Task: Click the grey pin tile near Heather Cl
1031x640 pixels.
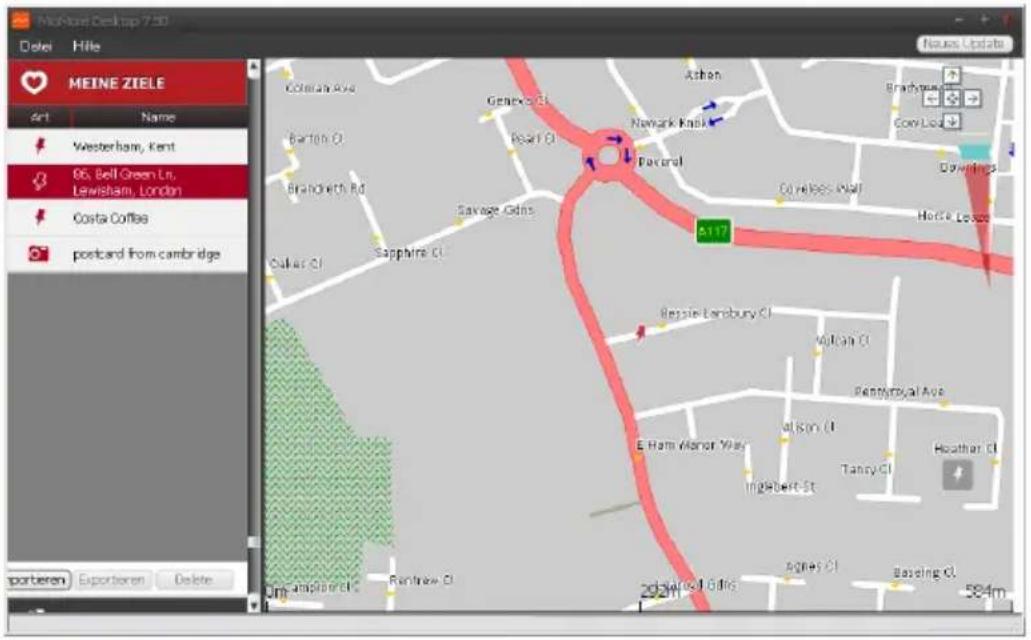Action: [957, 475]
